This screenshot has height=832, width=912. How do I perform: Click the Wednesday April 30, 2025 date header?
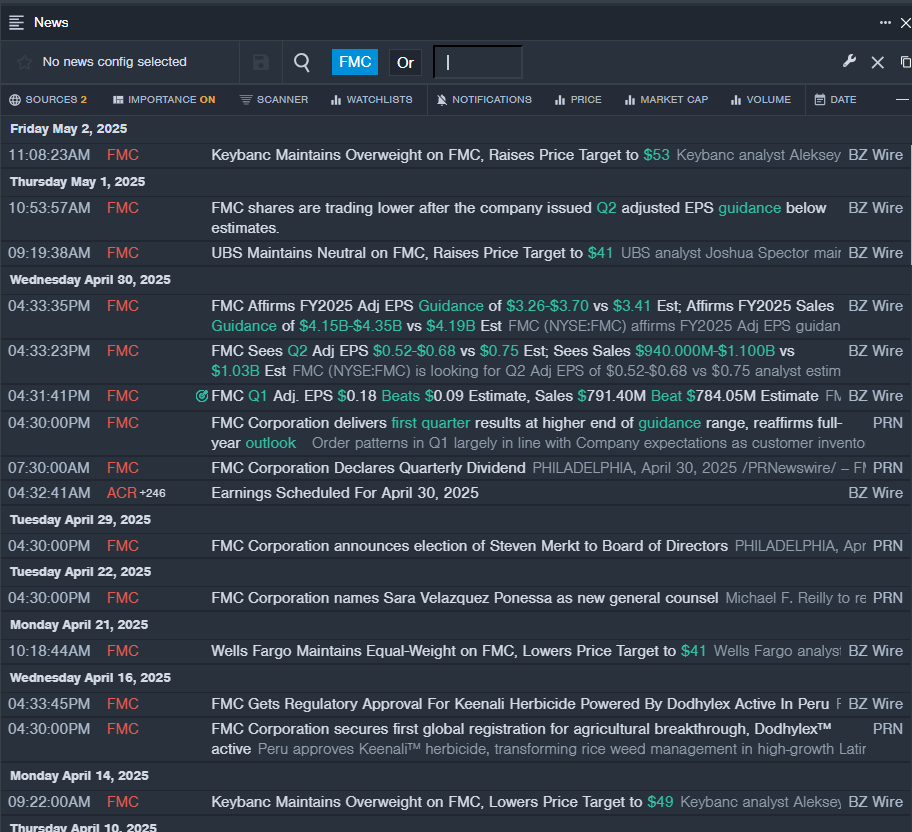point(90,280)
